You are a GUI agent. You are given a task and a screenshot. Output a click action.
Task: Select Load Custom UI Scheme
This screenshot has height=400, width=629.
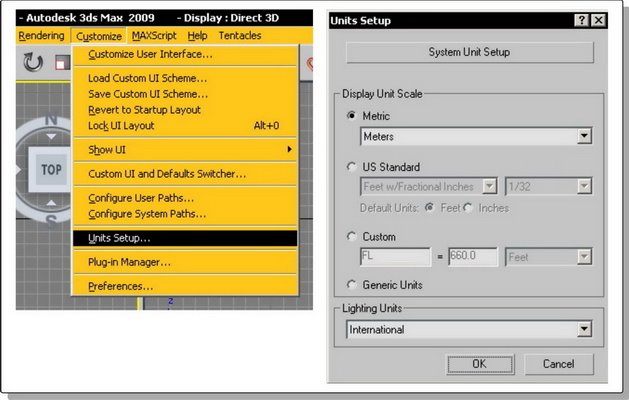point(185,78)
